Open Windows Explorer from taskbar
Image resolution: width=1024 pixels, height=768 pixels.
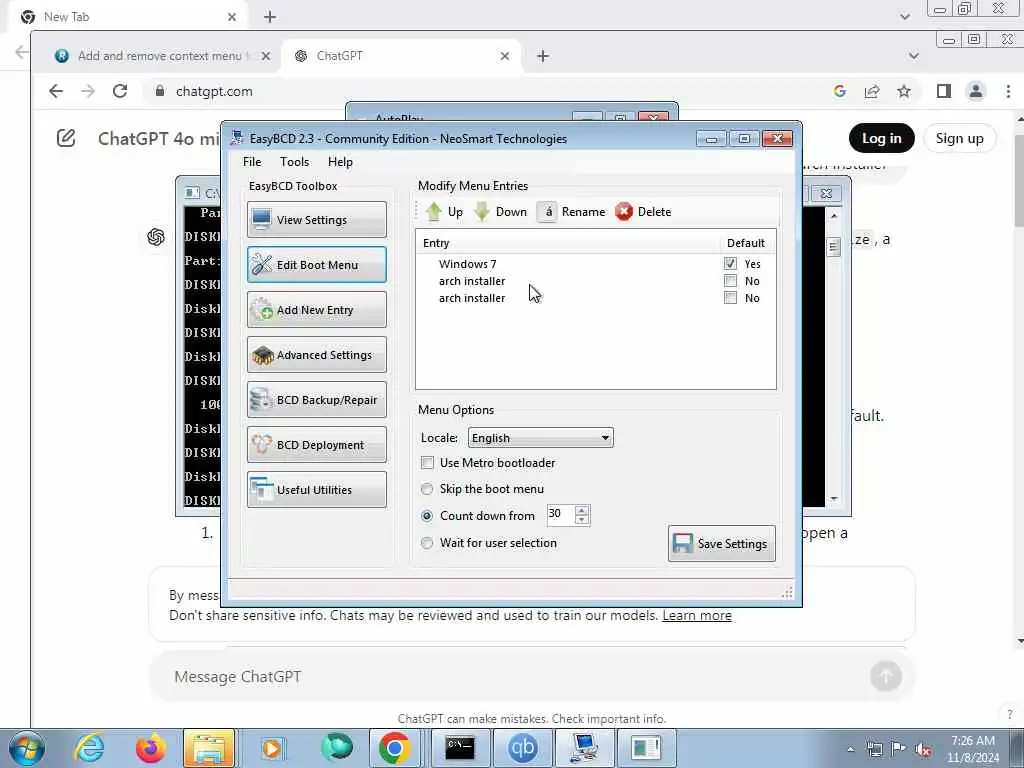(x=209, y=748)
